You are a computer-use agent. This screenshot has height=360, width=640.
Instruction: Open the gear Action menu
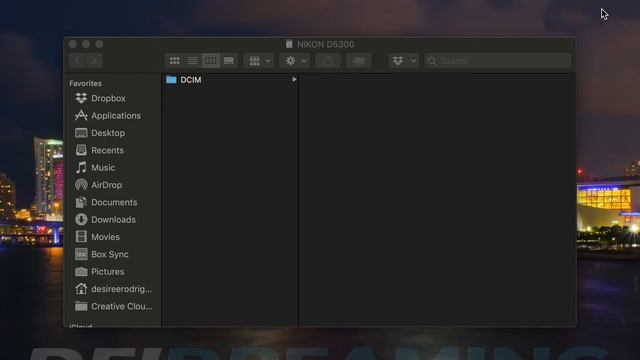coord(295,61)
